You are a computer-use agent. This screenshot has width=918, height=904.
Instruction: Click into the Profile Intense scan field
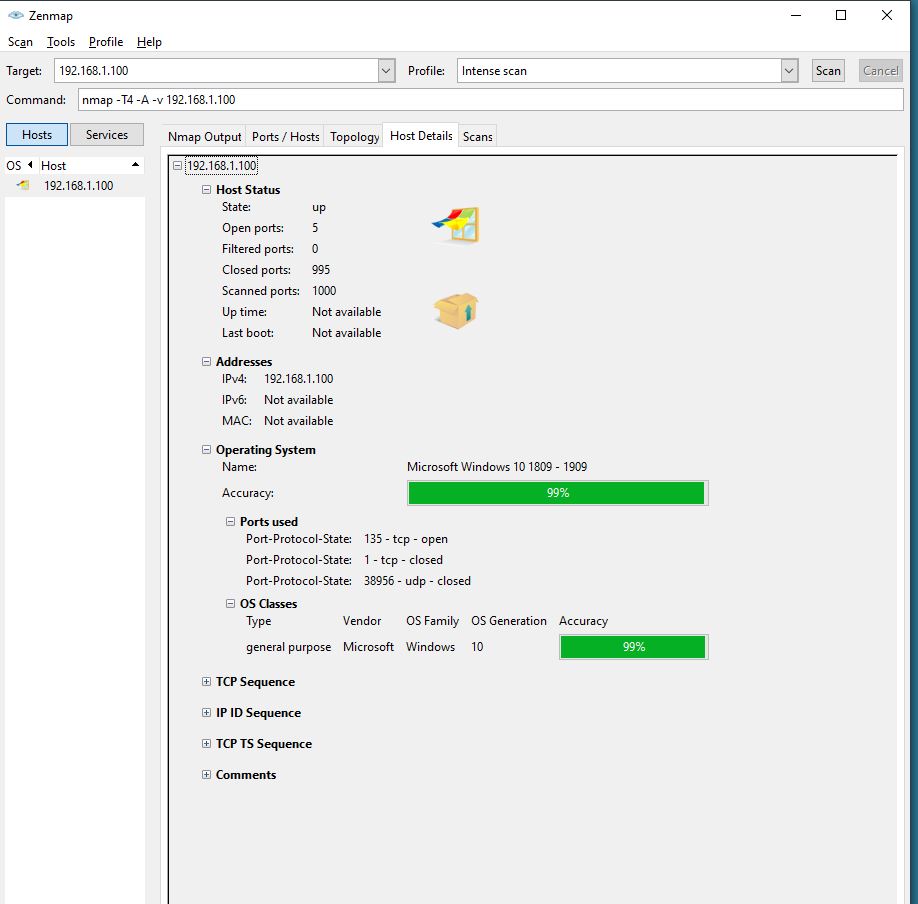619,71
